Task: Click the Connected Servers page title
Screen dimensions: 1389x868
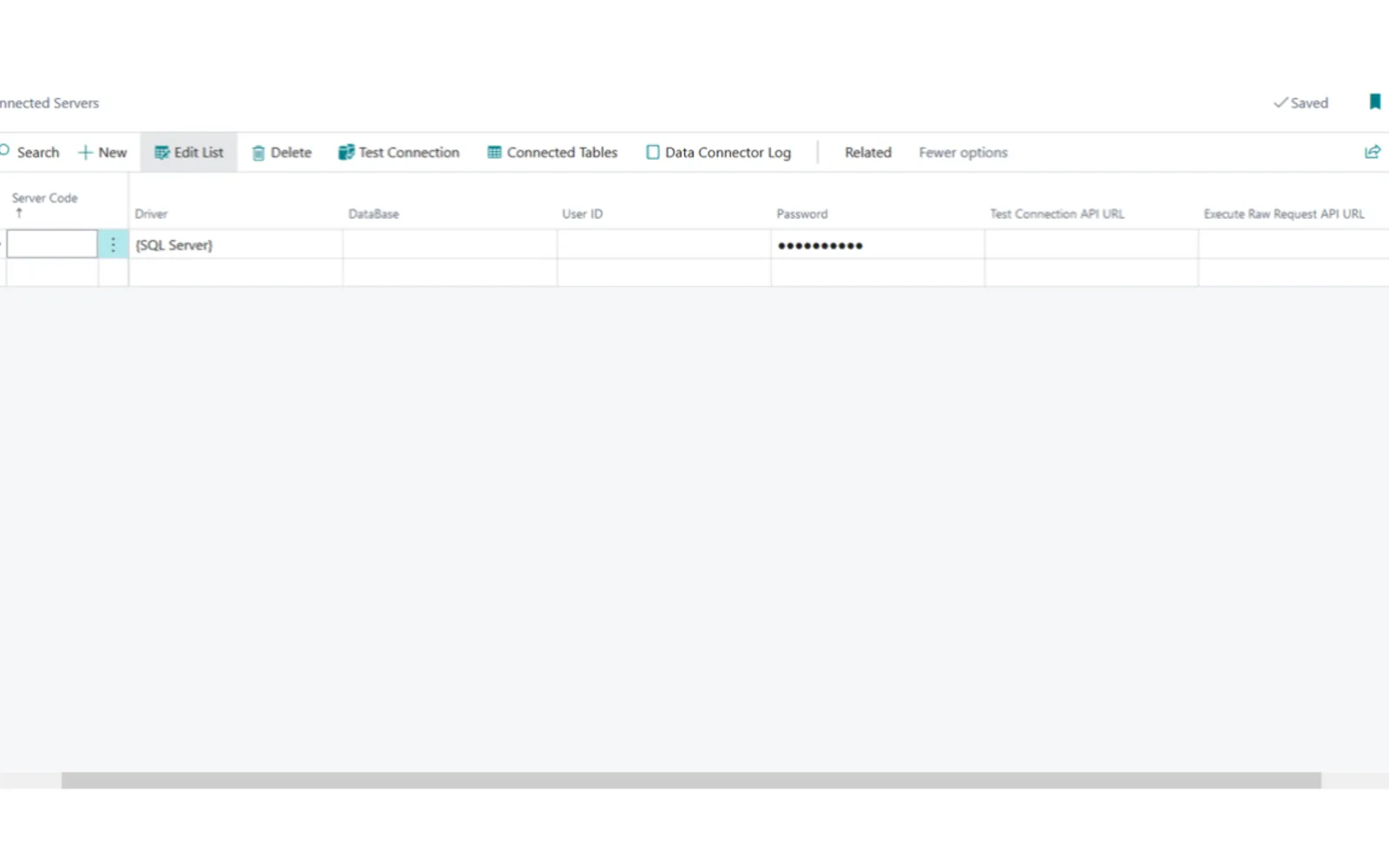Action: (x=49, y=102)
